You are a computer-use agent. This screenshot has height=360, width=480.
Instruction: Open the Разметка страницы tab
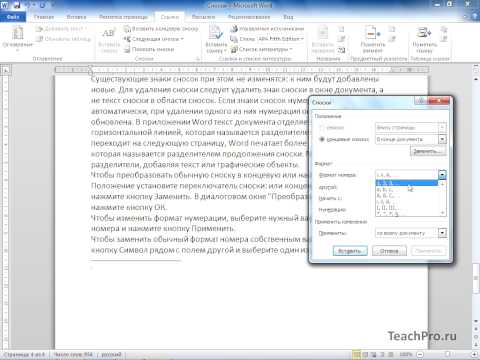click(123, 17)
